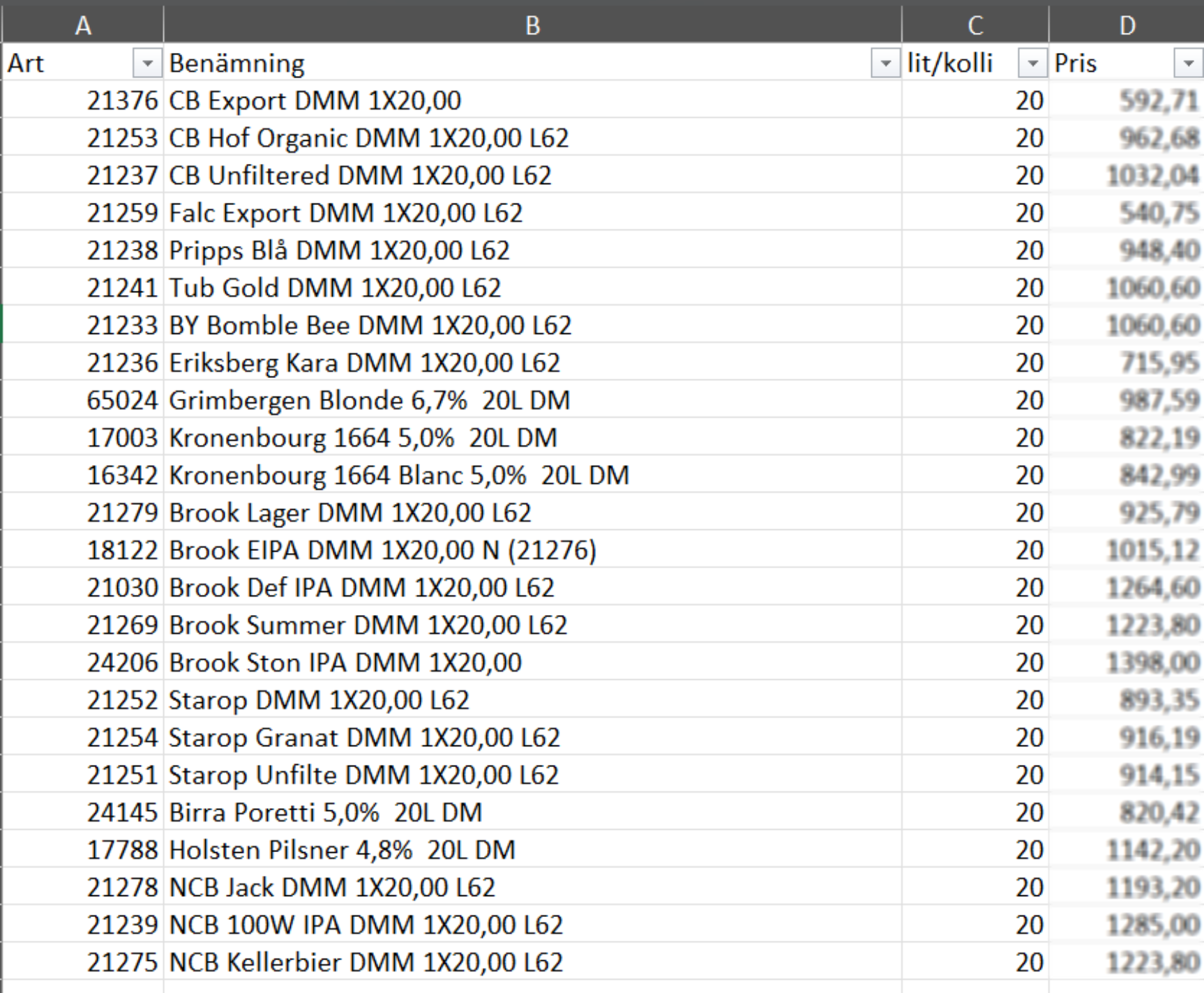This screenshot has height=993, width=1204.
Task: Open the Pris column filter dropdown
Action: coord(1188,64)
